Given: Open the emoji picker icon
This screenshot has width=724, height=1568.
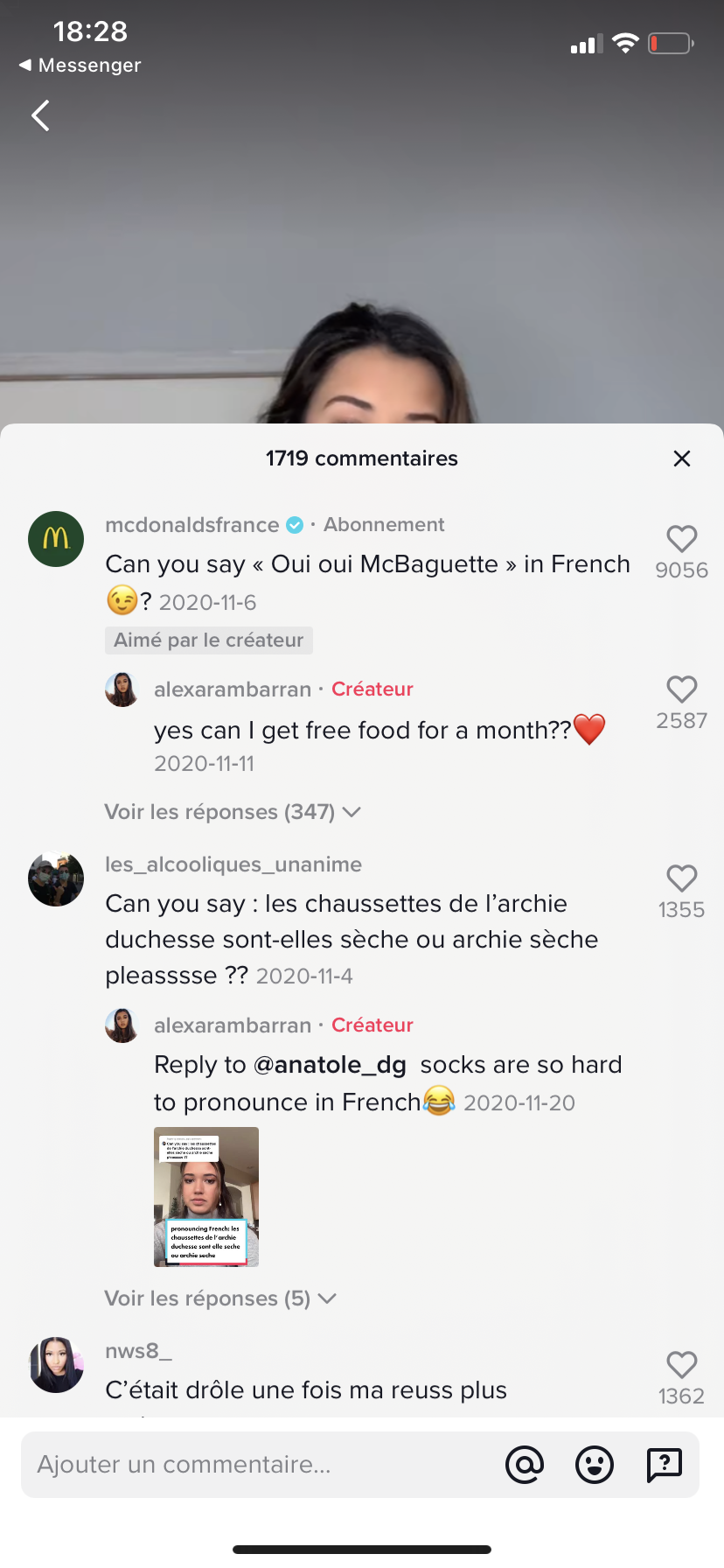Looking at the screenshot, I should pos(595,1464).
